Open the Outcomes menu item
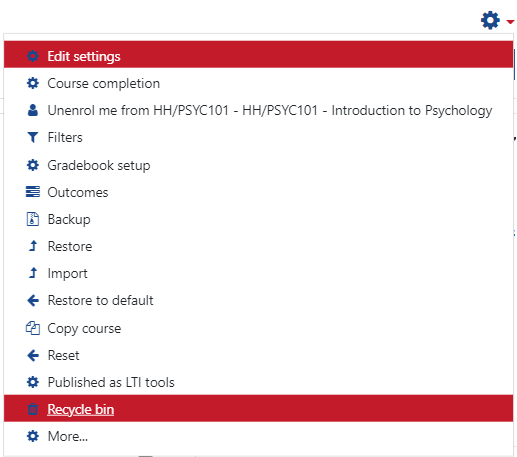 click(258, 192)
